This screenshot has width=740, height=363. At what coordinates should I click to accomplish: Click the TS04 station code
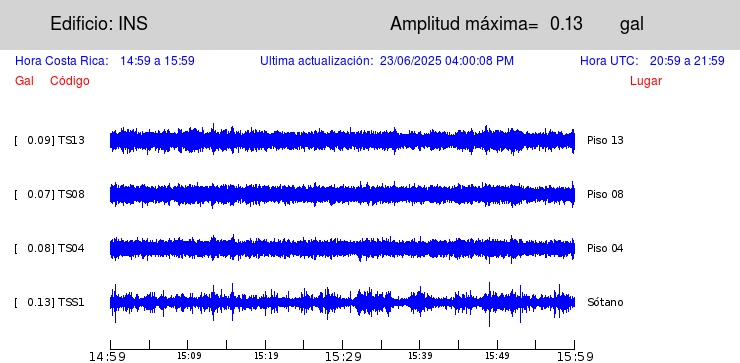tap(71, 248)
